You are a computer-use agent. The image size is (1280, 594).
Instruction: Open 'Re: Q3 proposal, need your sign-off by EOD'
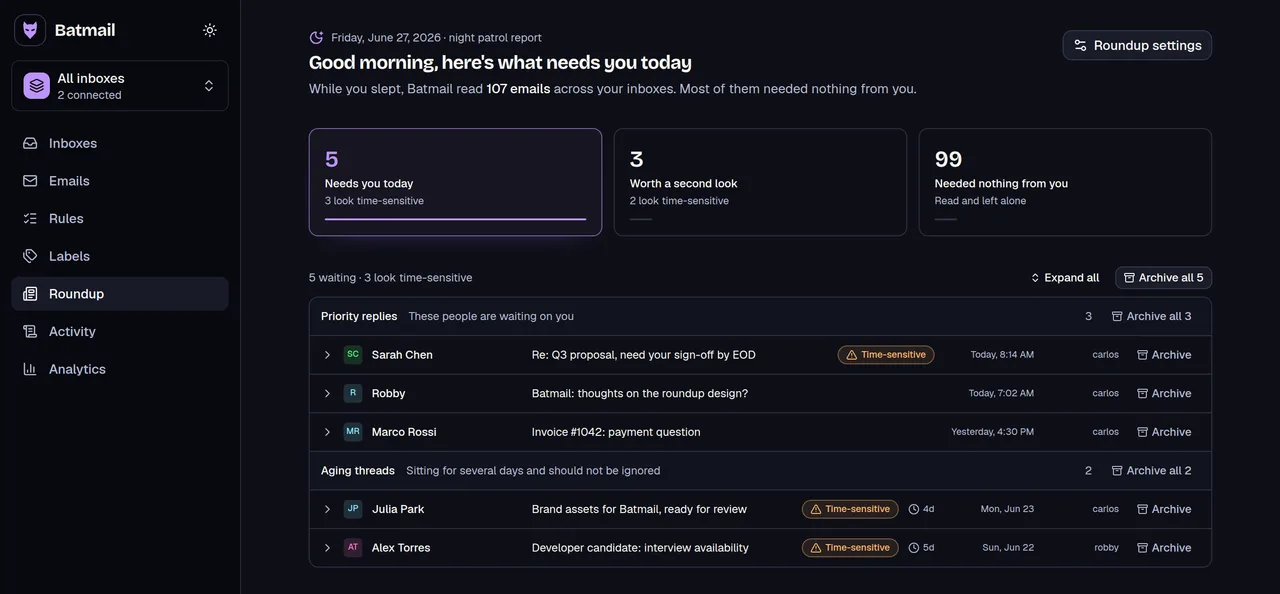point(643,355)
